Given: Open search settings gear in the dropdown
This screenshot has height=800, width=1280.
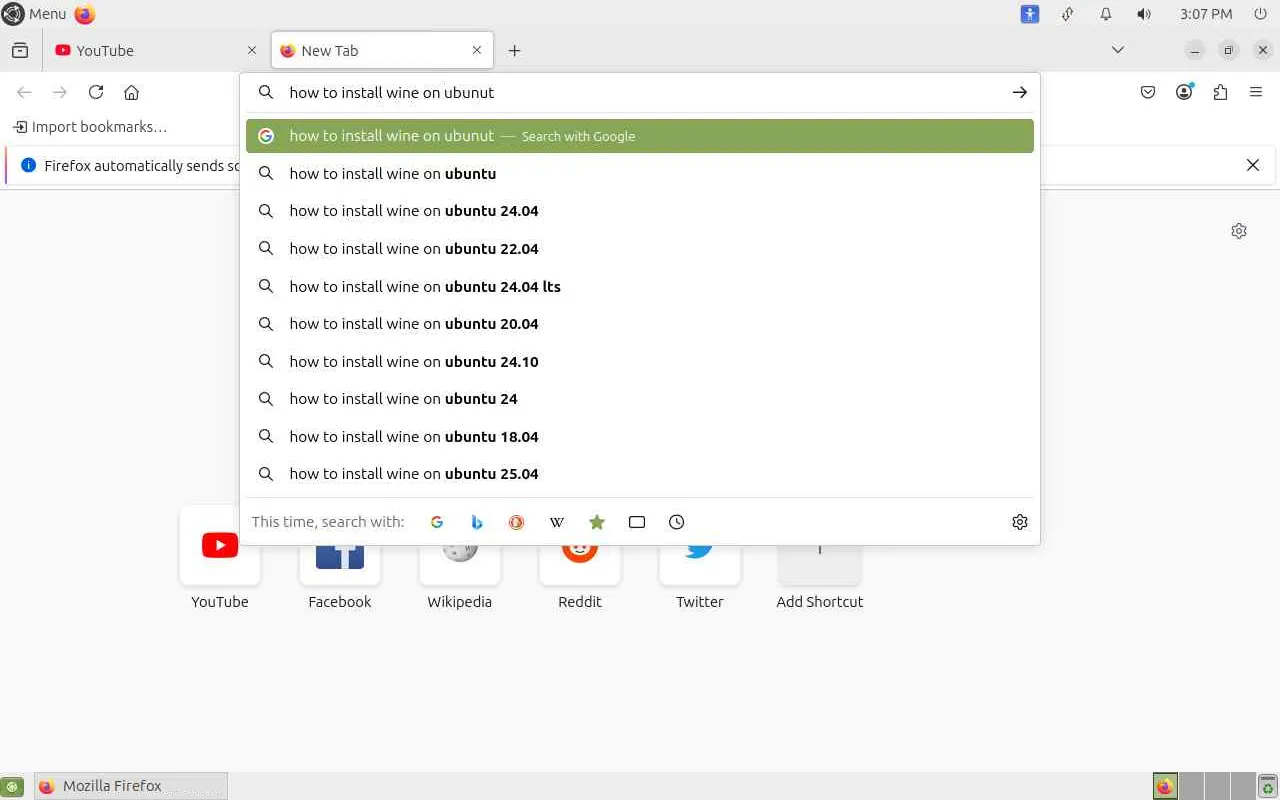Looking at the screenshot, I should click(1020, 522).
